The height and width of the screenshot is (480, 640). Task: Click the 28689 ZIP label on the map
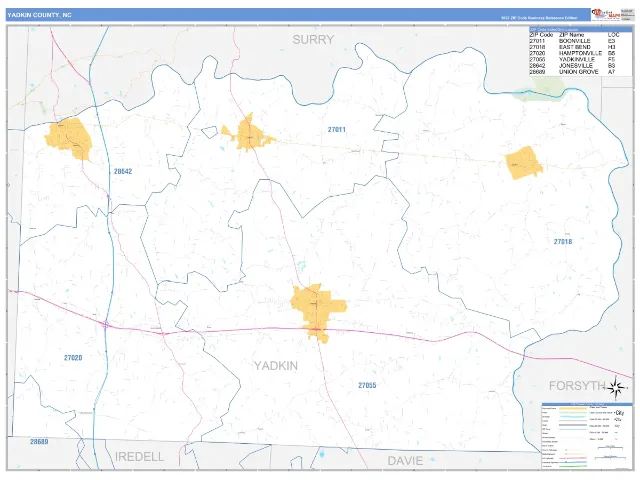point(39,442)
